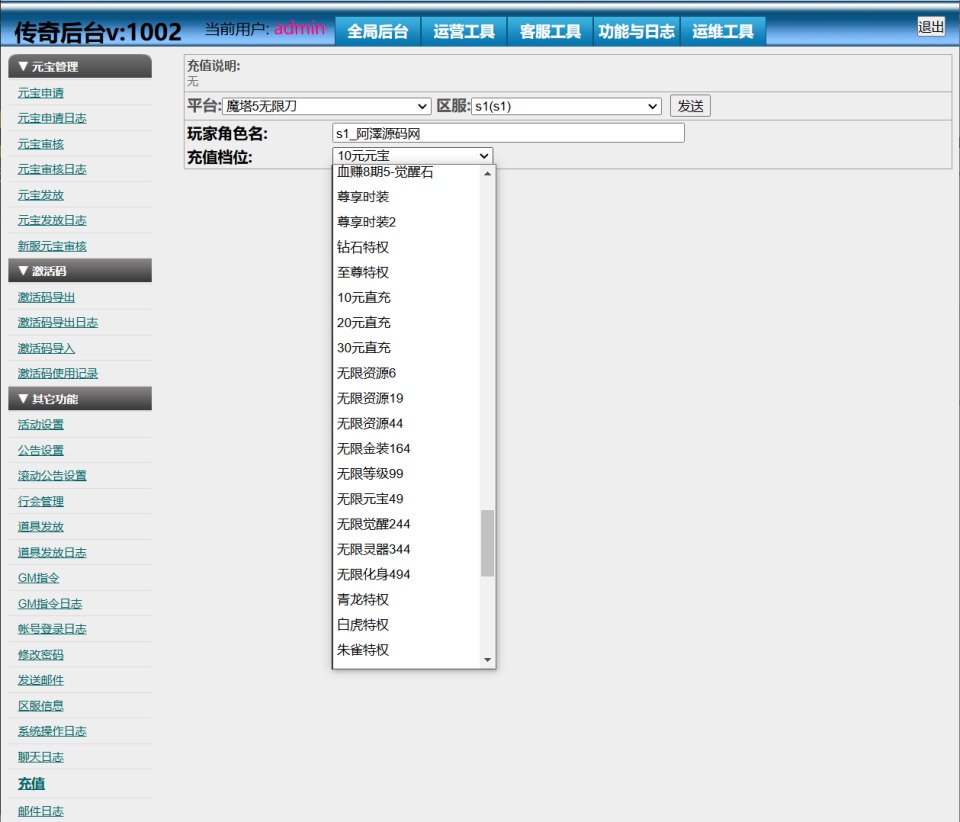Image resolution: width=960 pixels, height=822 pixels.
Task: Open the 区服 dropdown showing s1(s1)
Action: click(566, 106)
